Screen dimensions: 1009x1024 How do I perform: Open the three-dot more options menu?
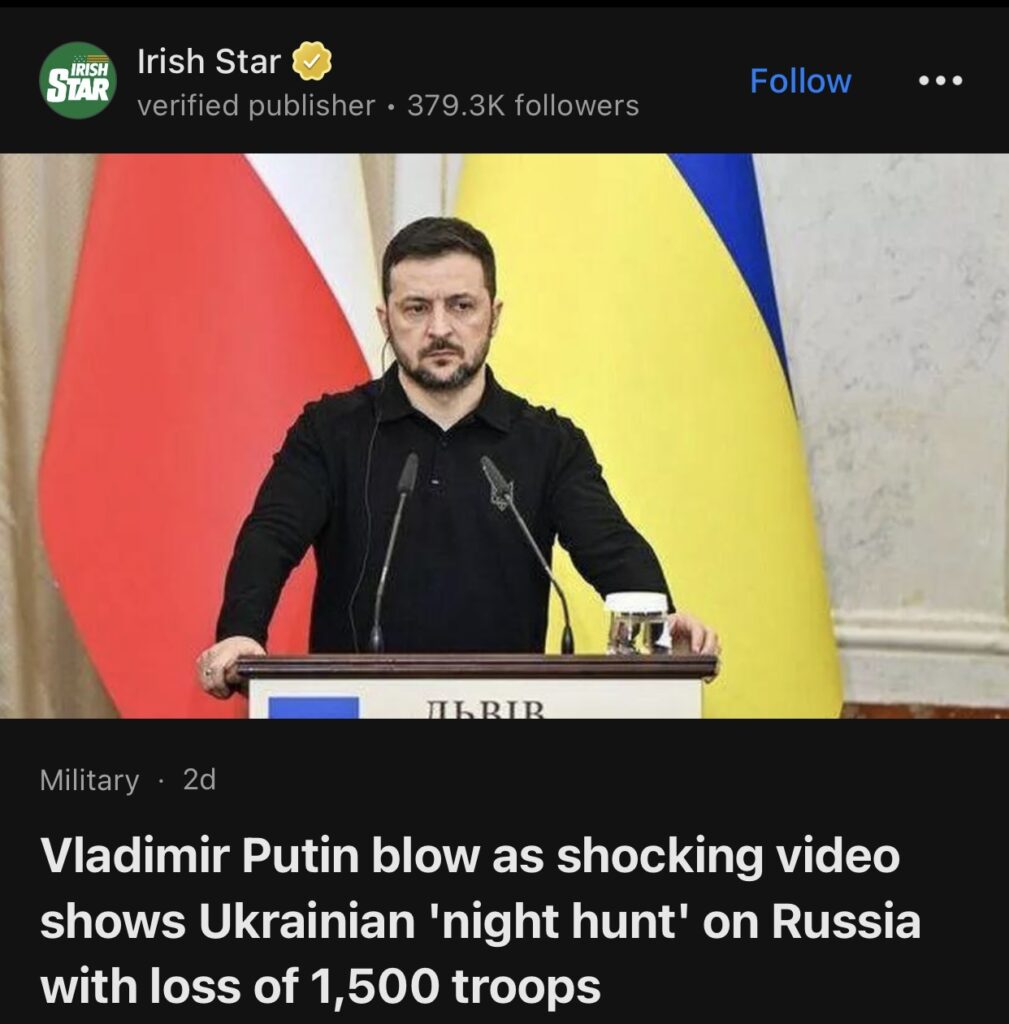[x=940, y=81]
